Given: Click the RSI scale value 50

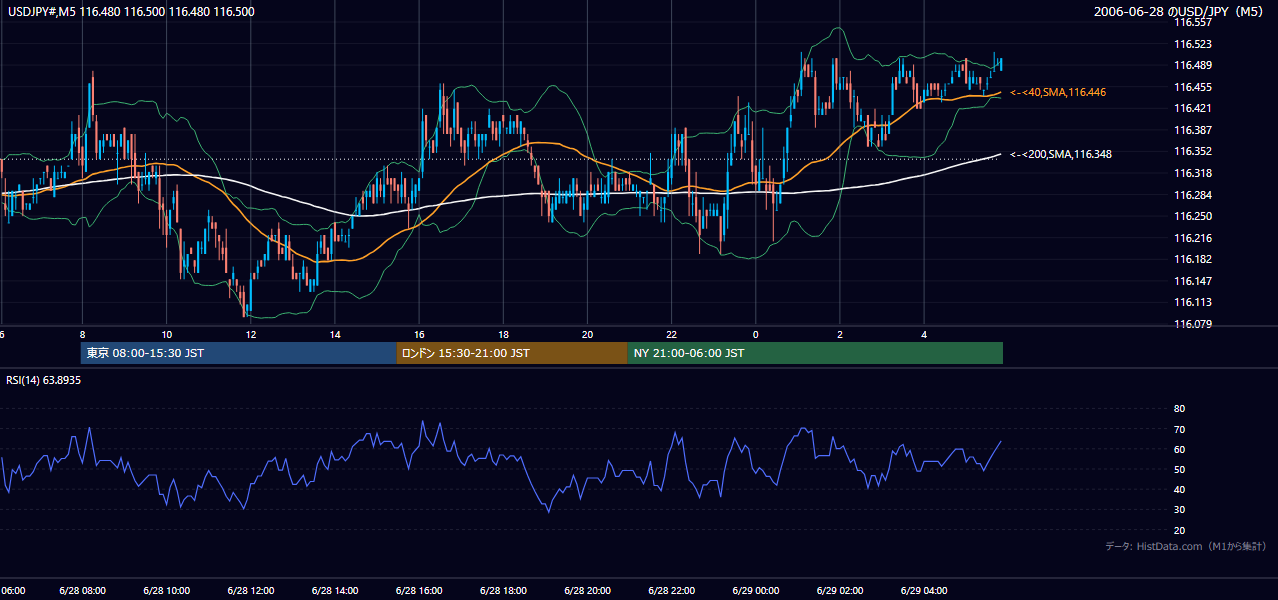Looking at the screenshot, I should (1179, 469).
